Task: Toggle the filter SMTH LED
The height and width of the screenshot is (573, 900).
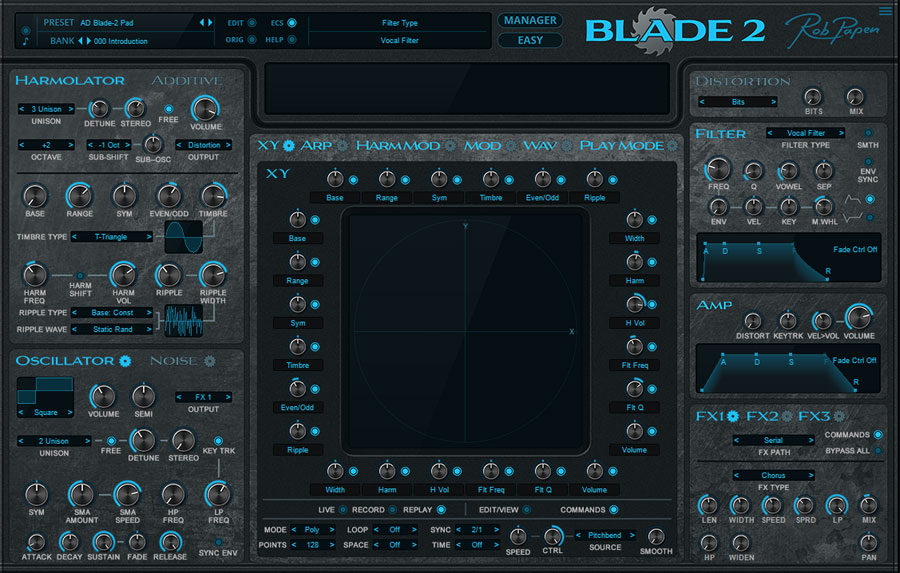Action: [x=868, y=133]
